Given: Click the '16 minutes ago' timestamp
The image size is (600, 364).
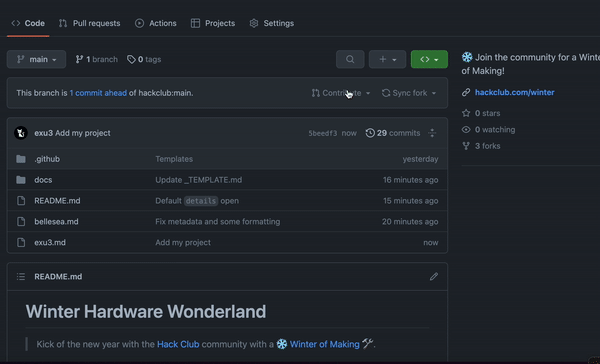Looking at the screenshot, I should pyautogui.click(x=411, y=180).
